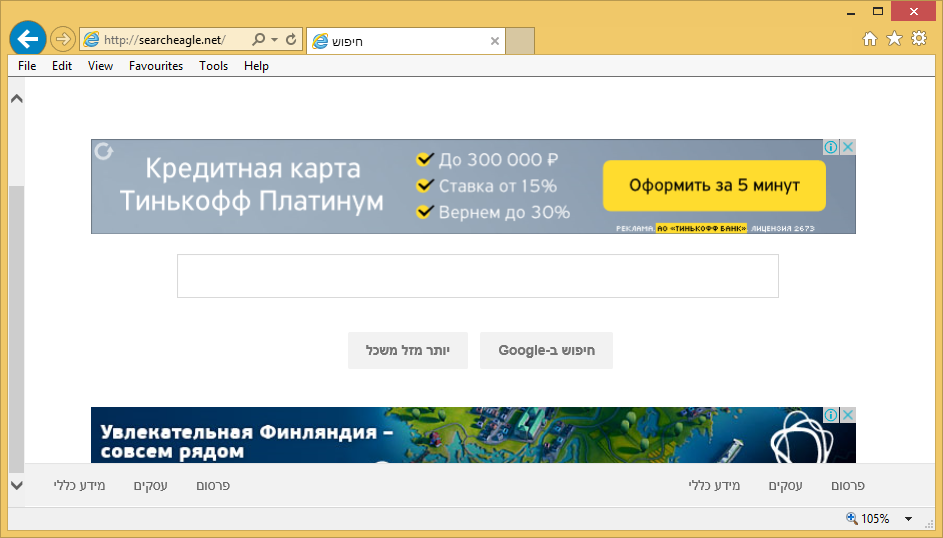Expand the address bar search dropdown arrow

coord(274,40)
